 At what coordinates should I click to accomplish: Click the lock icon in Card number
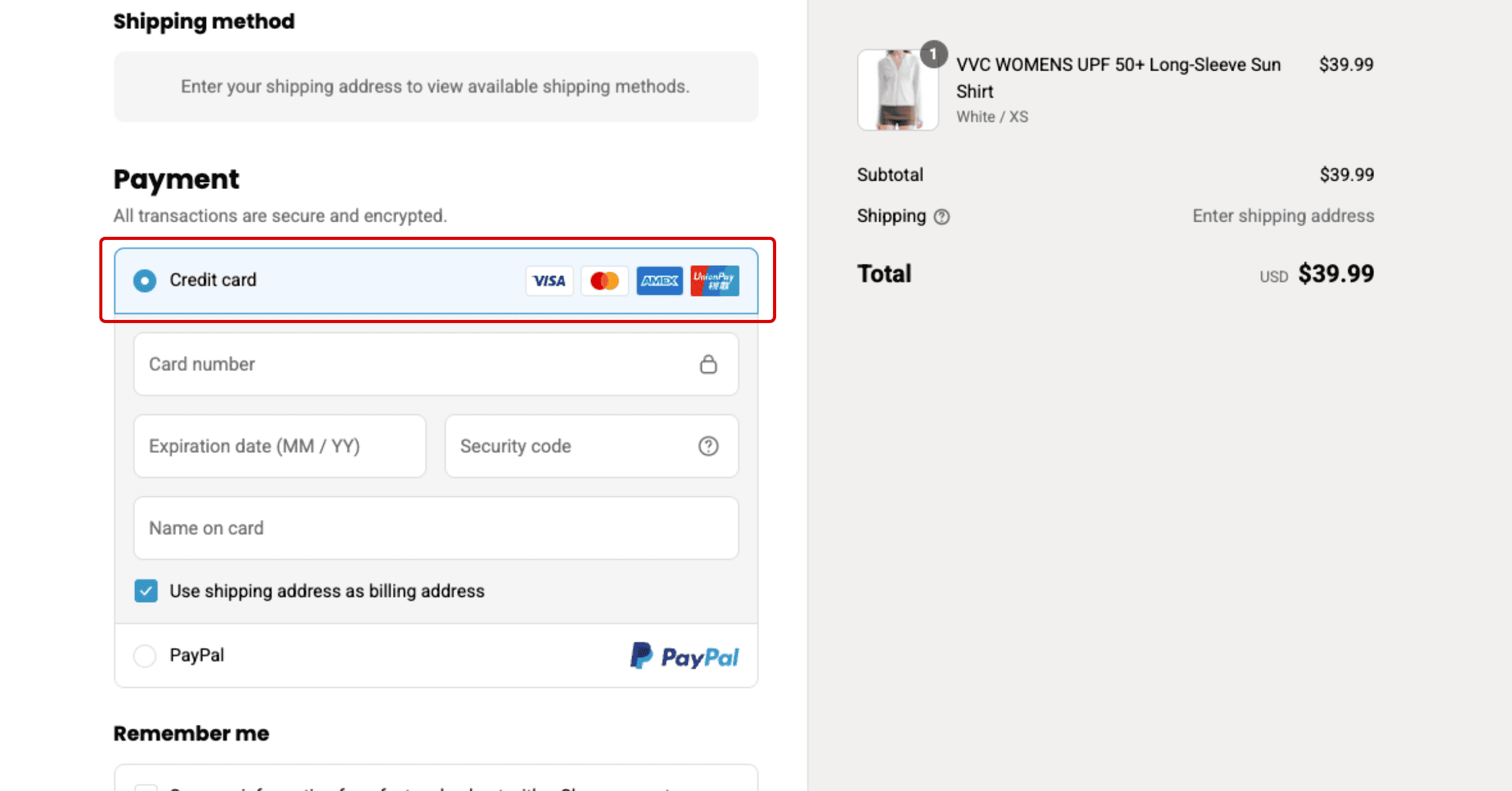pyautogui.click(x=708, y=365)
